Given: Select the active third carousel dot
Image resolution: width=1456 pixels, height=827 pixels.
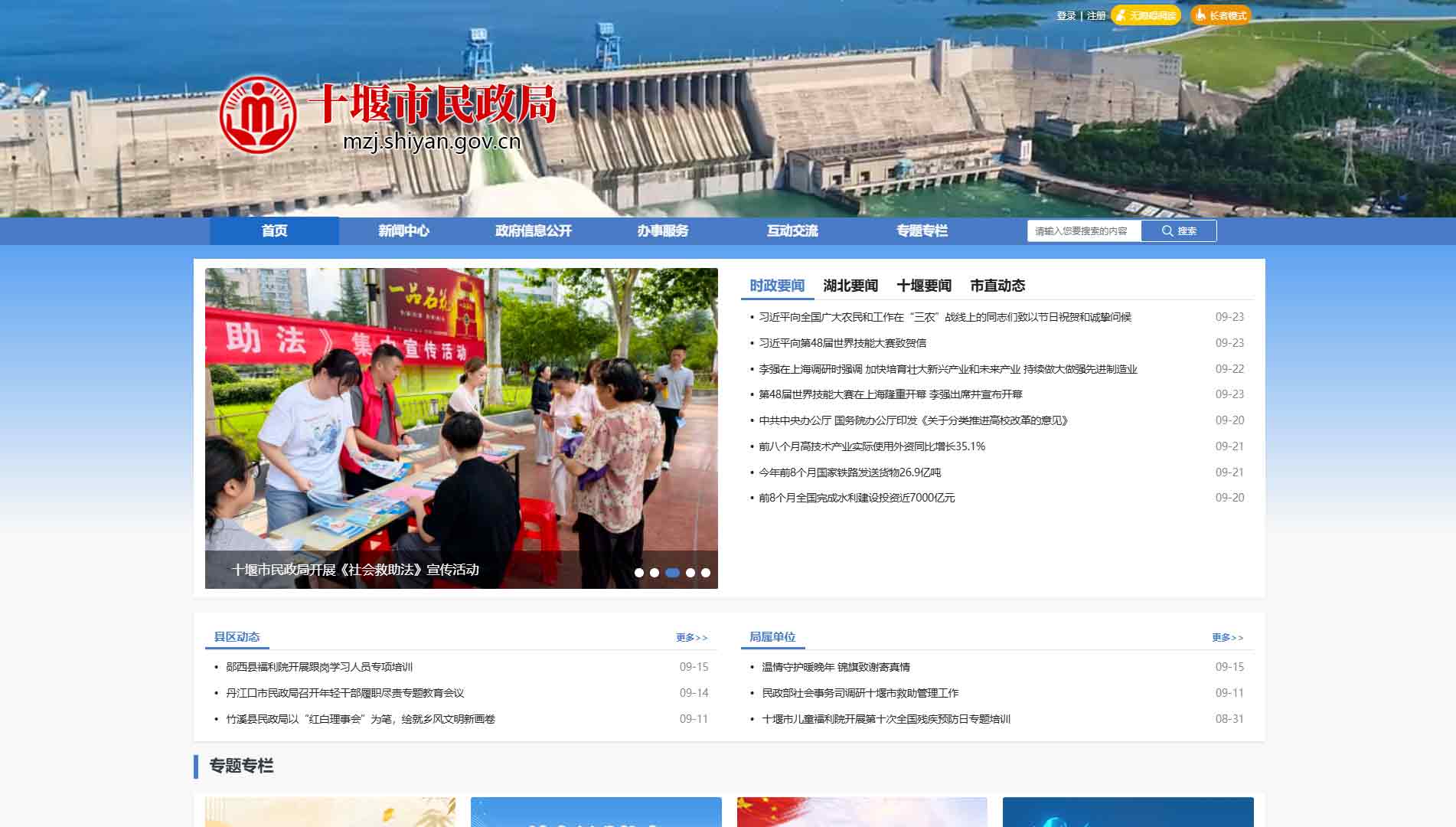Looking at the screenshot, I should (672, 573).
